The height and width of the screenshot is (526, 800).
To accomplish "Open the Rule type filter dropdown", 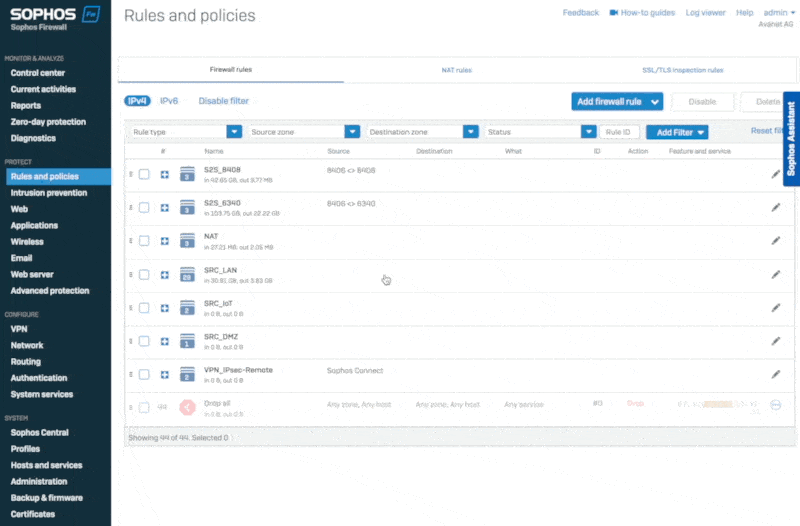I will (234, 132).
